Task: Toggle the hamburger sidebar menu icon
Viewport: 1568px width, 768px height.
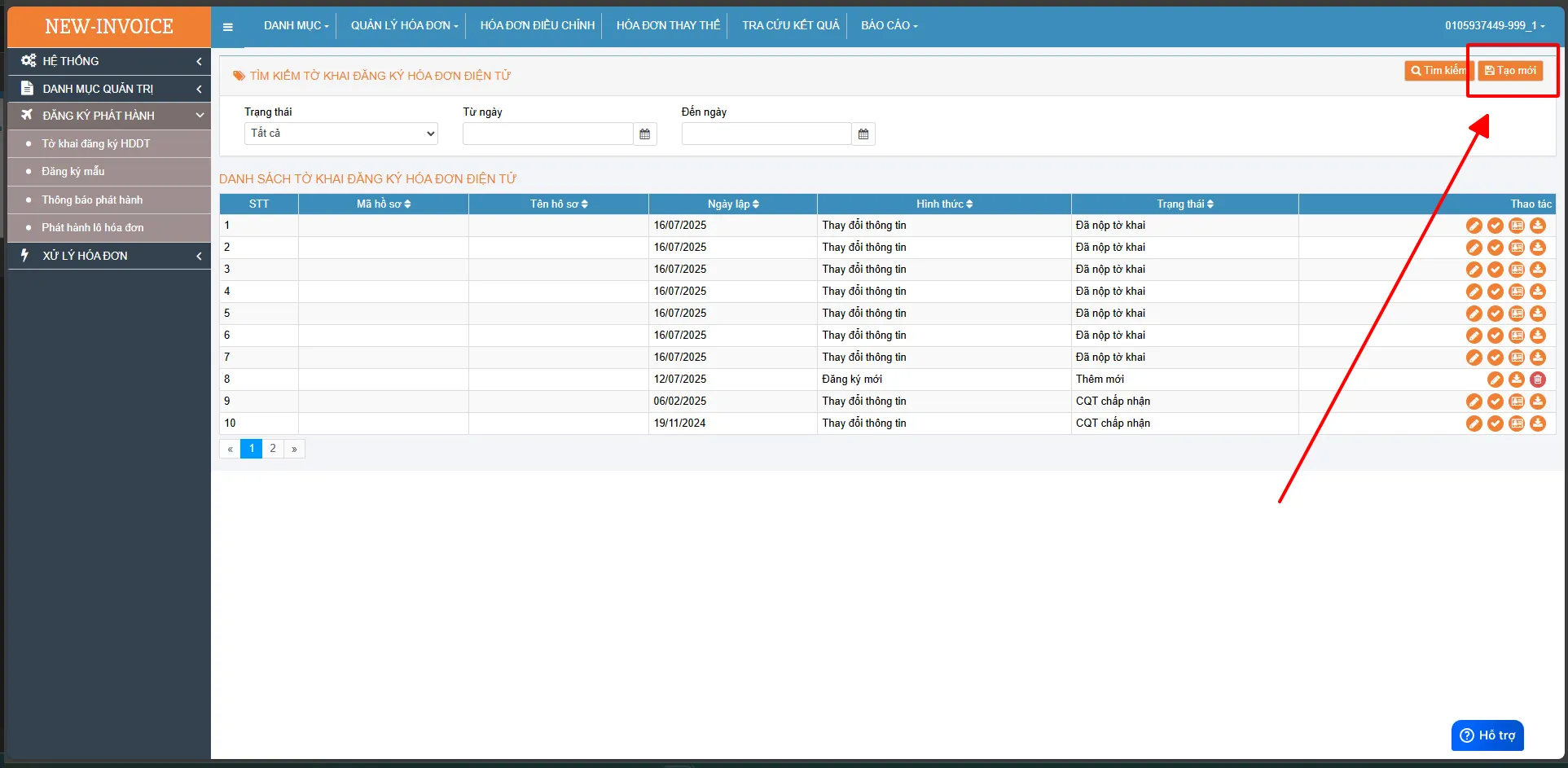Action: point(228,27)
